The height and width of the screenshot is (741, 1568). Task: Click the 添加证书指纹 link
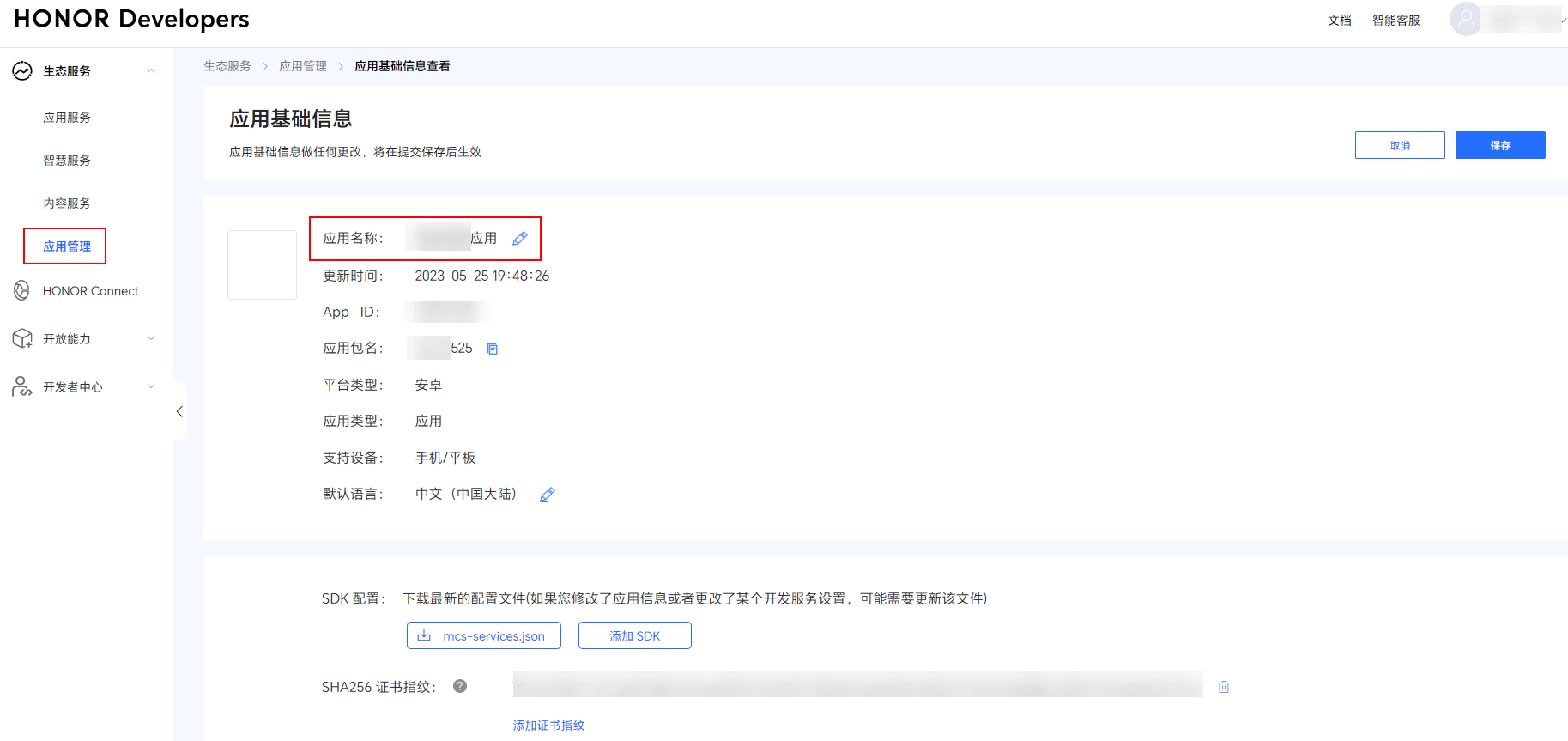[549, 726]
